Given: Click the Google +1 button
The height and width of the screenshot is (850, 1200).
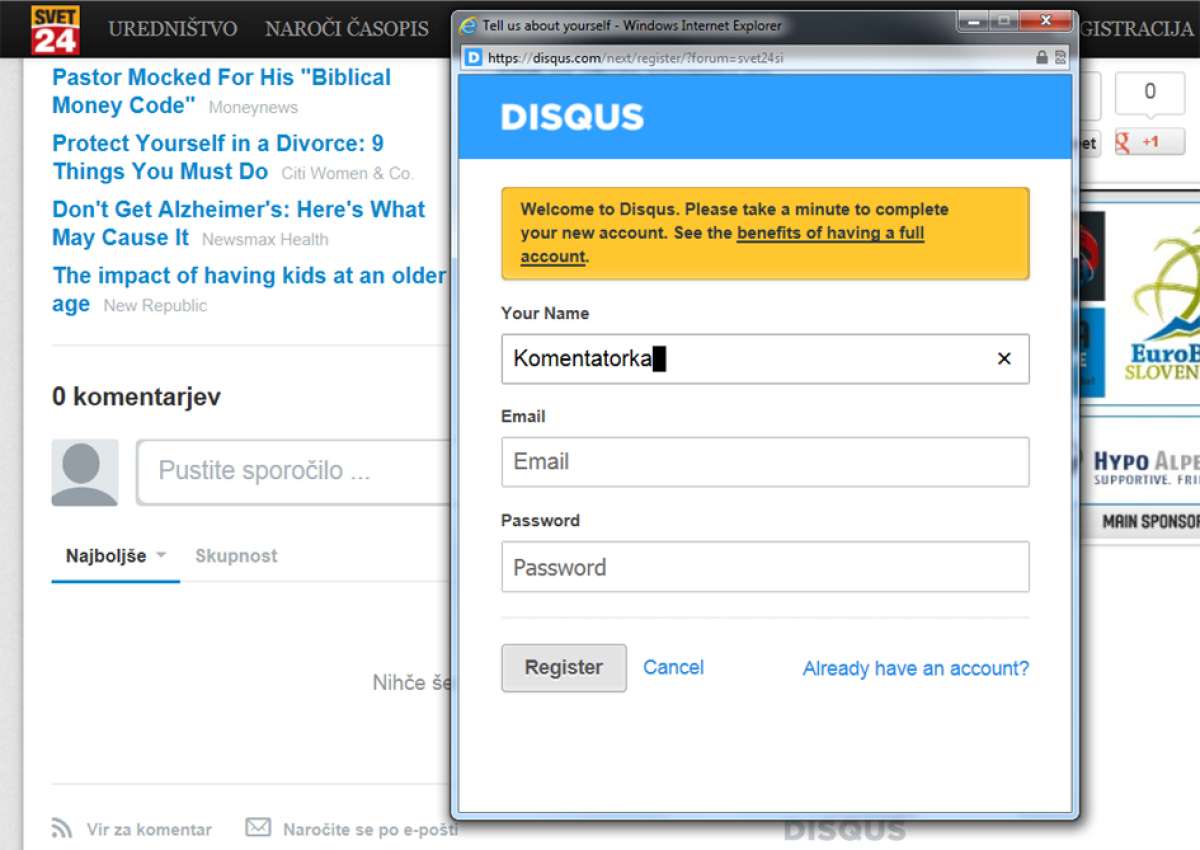Looking at the screenshot, I should click(x=1150, y=142).
